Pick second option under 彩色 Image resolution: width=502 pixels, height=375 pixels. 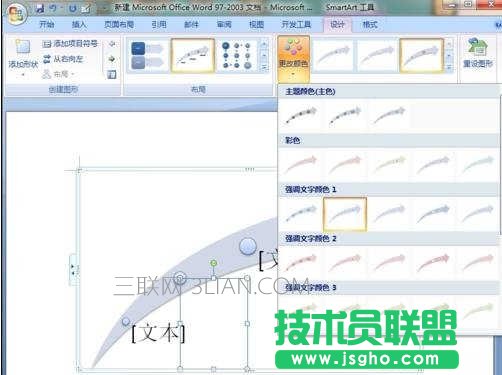click(x=345, y=164)
